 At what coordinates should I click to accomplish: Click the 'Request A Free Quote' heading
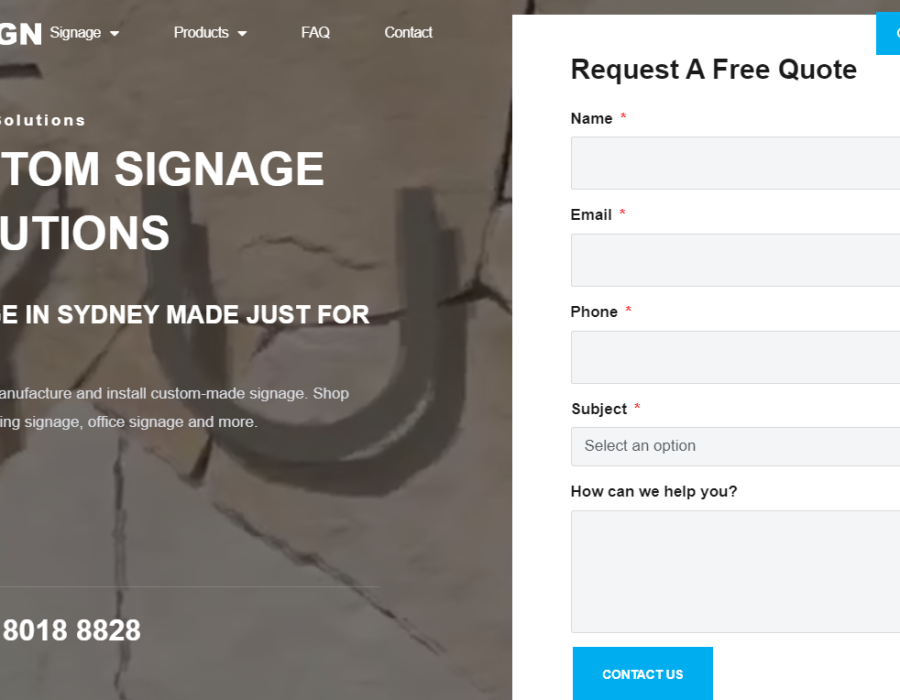[x=713, y=69]
